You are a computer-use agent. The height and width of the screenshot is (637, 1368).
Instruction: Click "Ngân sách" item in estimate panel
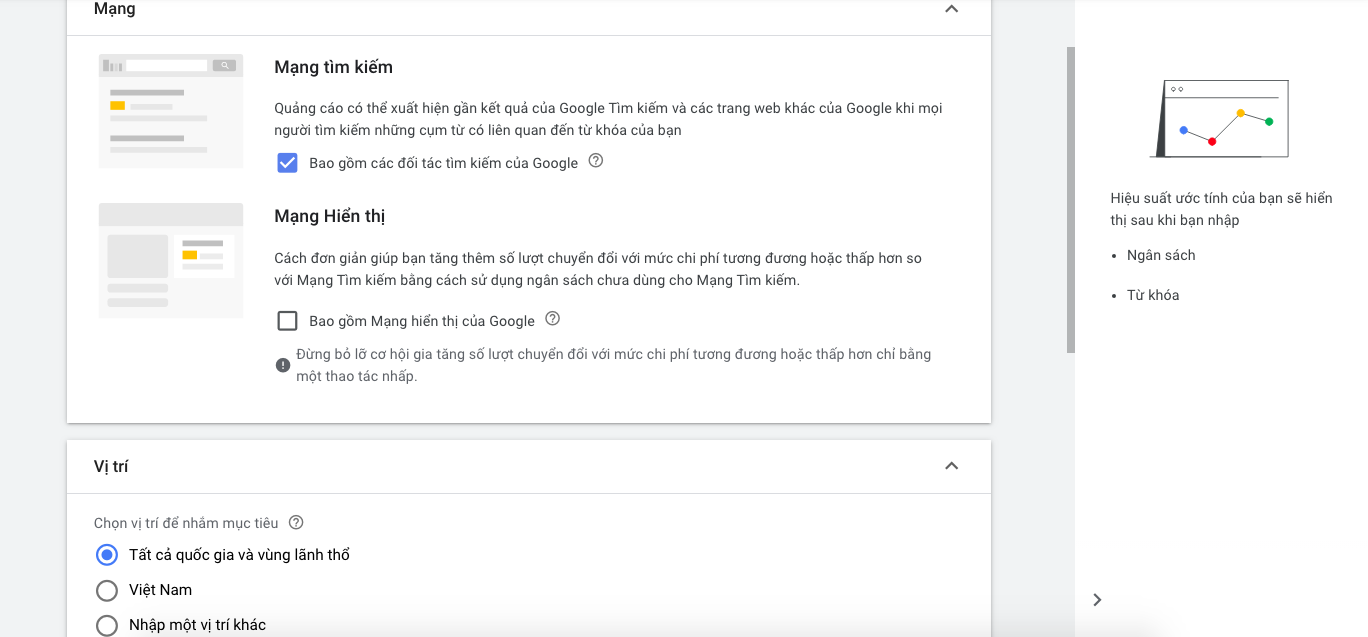click(x=1161, y=255)
